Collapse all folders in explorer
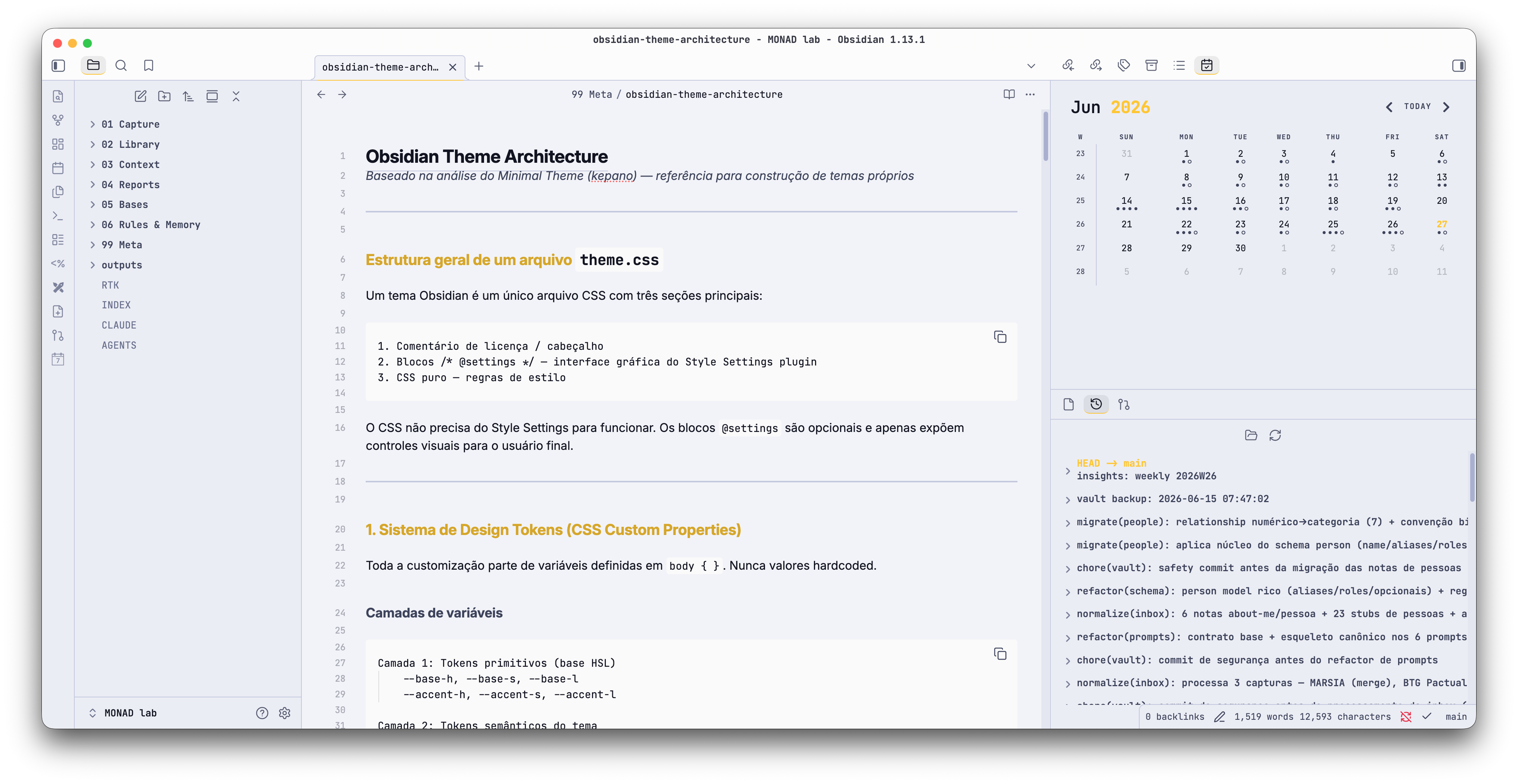The image size is (1518, 784). click(236, 96)
